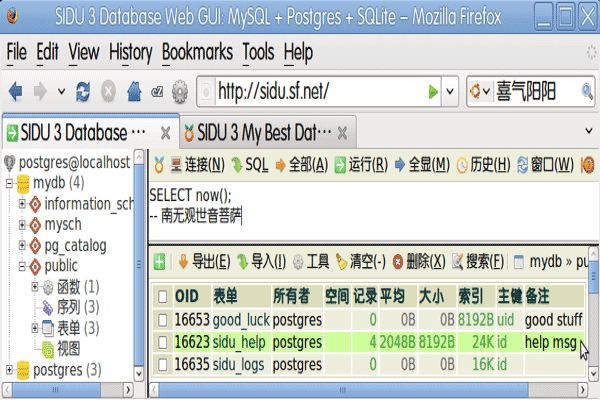Check the good_luck table row checkbox
Screen dimensions: 600x400
point(161,320)
